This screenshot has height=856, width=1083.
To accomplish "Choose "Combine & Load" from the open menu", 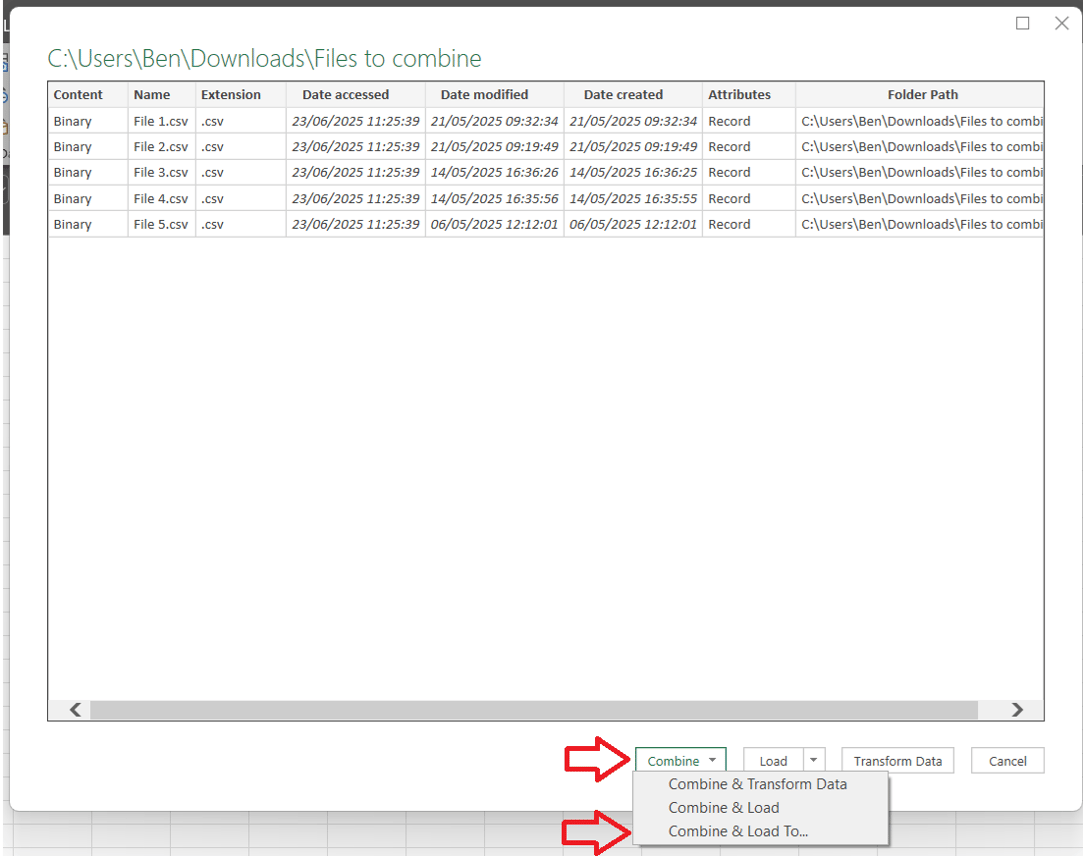I will 723,807.
